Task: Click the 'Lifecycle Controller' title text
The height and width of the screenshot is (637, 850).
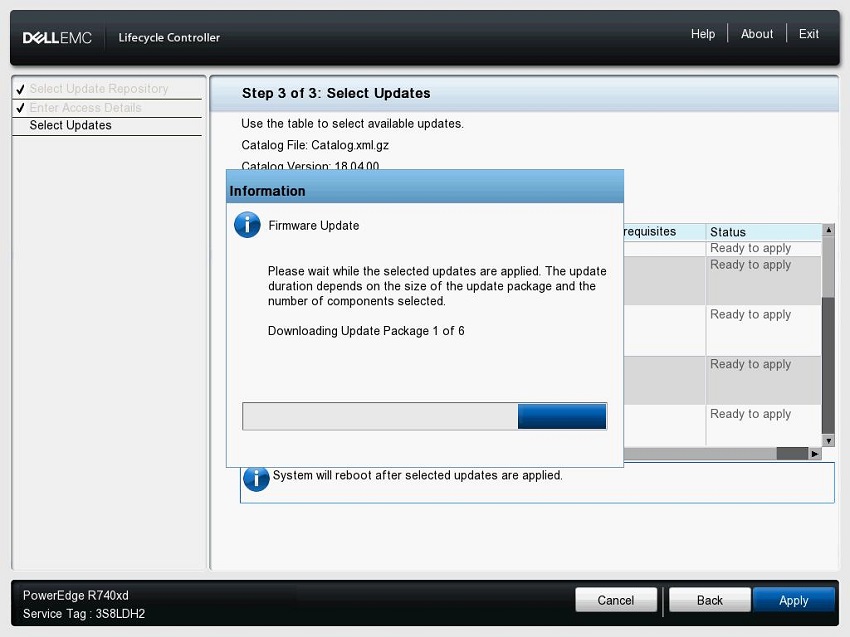Action: click(x=169, y=37)
